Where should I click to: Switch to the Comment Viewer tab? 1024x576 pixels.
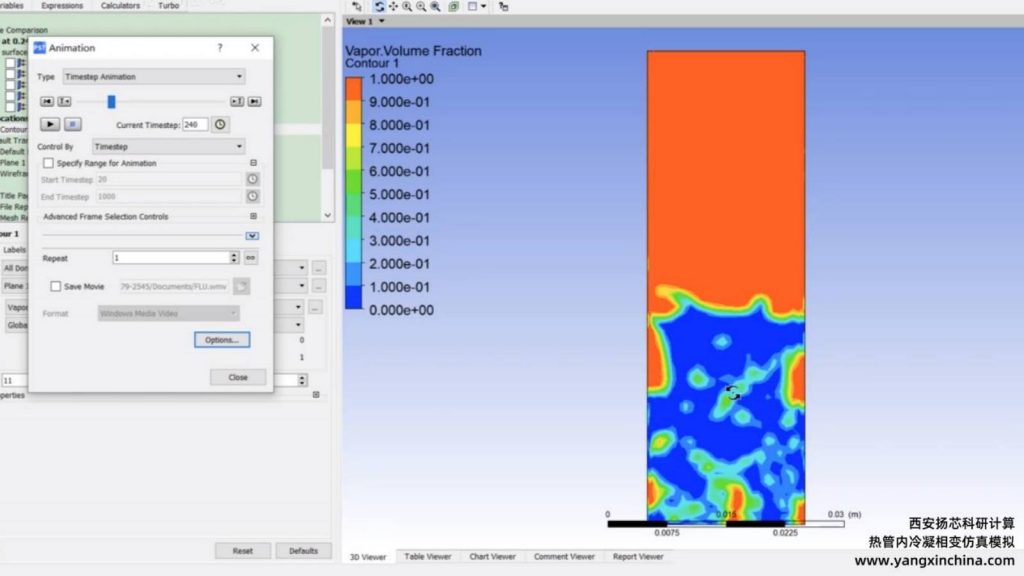click(564, 556)
